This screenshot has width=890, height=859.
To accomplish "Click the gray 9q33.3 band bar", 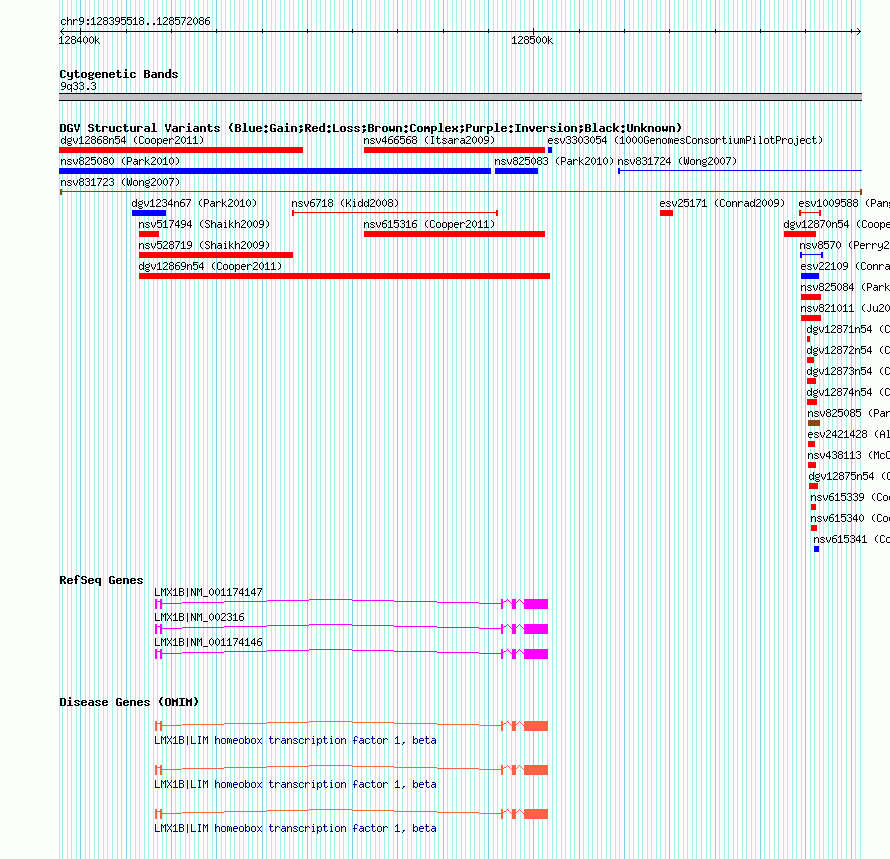I will click(x=460, y=97).
